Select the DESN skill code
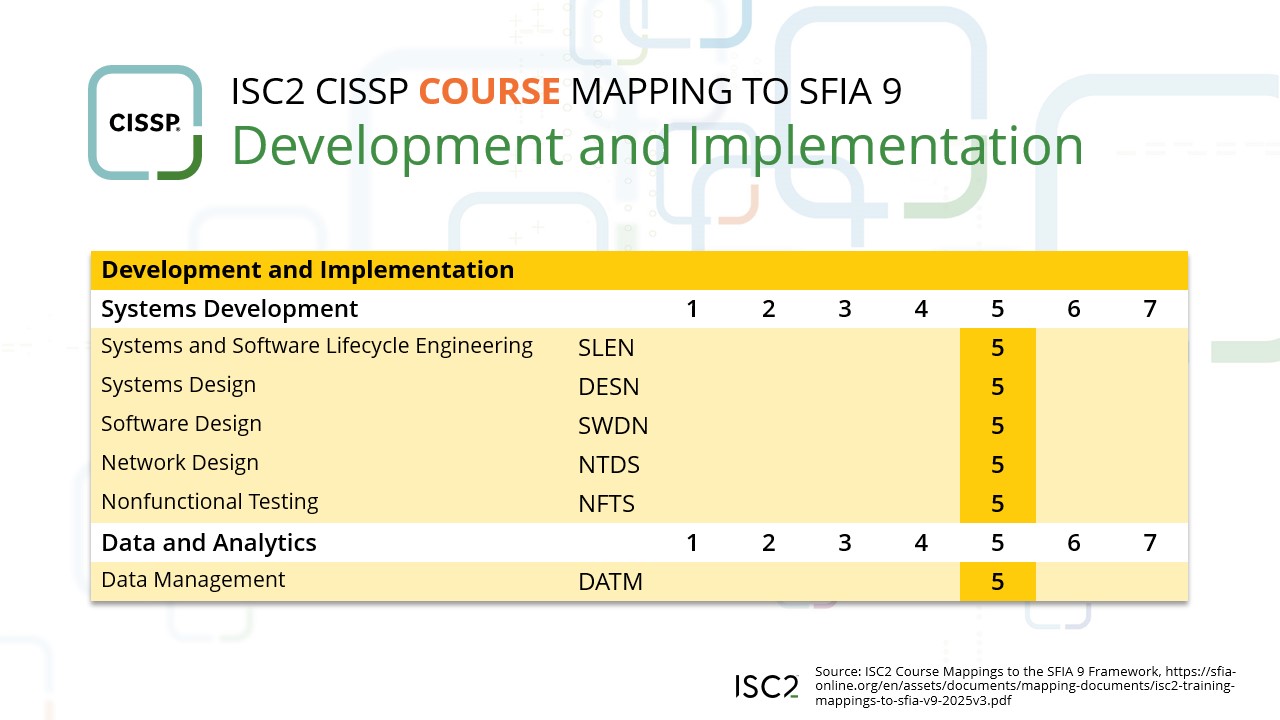The height and width of the screenshot is (720, 1280). click(x=608, y=387)
